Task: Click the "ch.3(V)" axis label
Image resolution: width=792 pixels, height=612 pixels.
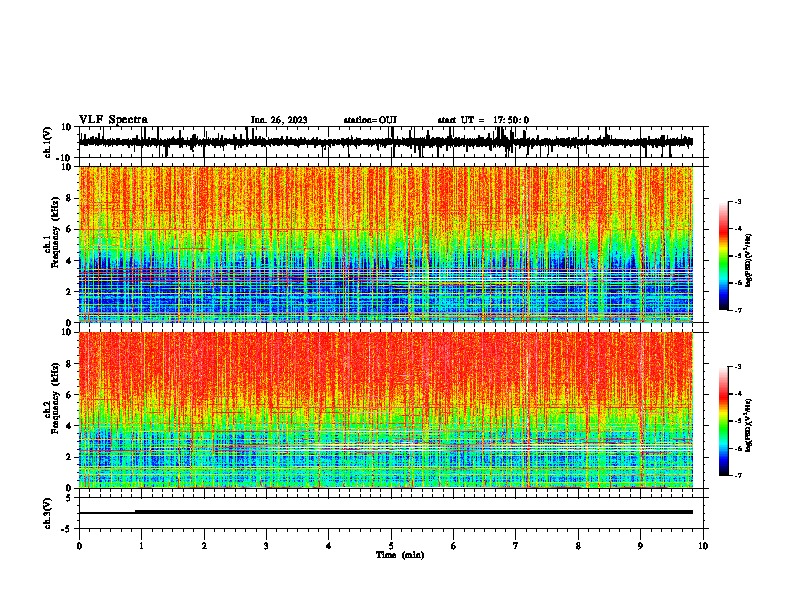Action: (x=48, y=513)
